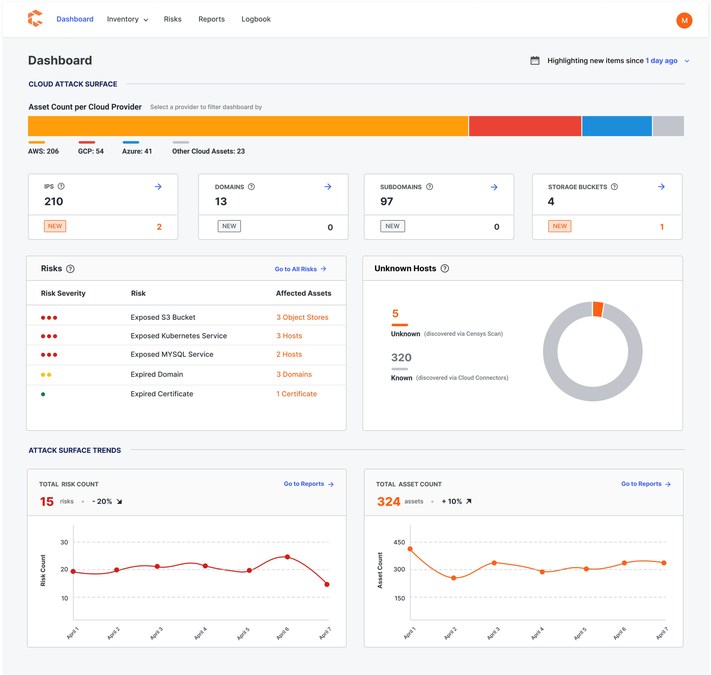Viewport: 711px width, 675px height.
Task: Show help for Domains card
Action: click(251, 186)
